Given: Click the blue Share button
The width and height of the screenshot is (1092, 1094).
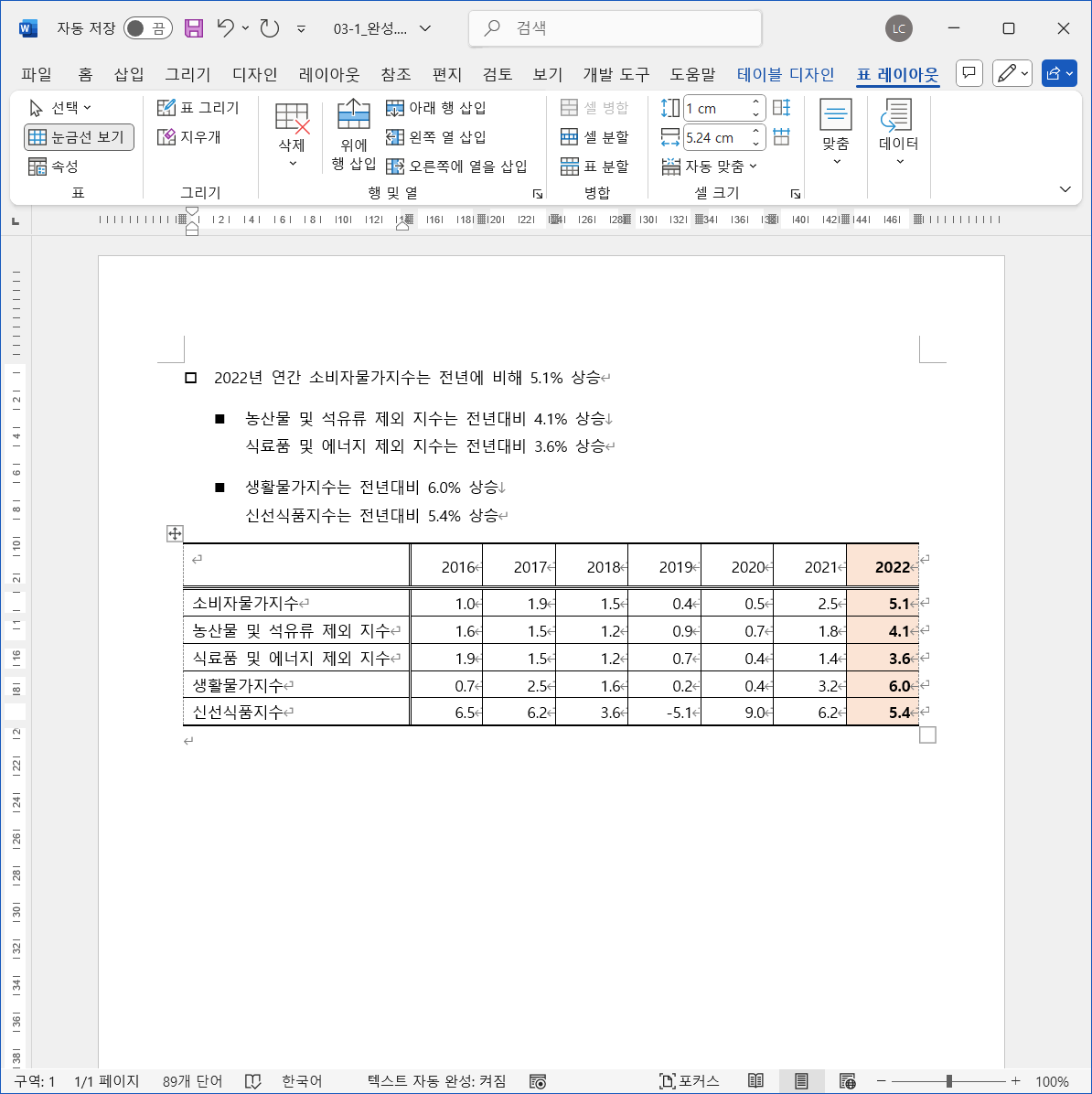Looking at the screenshot, I should click(1058, 72).
